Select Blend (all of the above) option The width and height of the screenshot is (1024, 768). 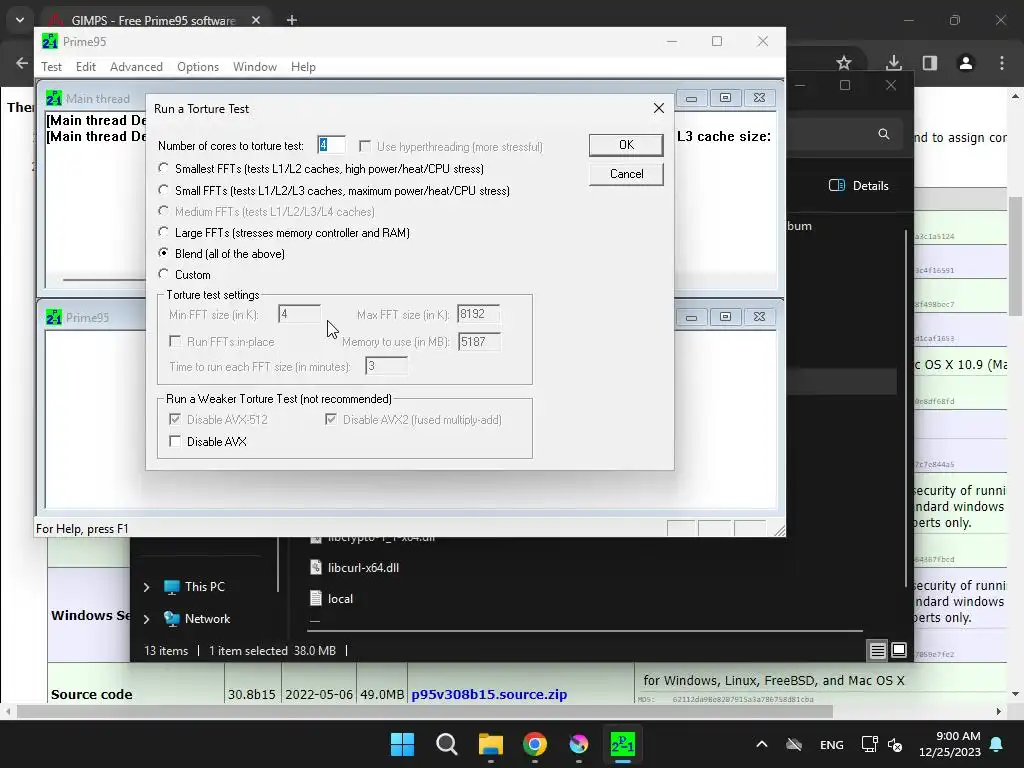[x=163, y=253]
